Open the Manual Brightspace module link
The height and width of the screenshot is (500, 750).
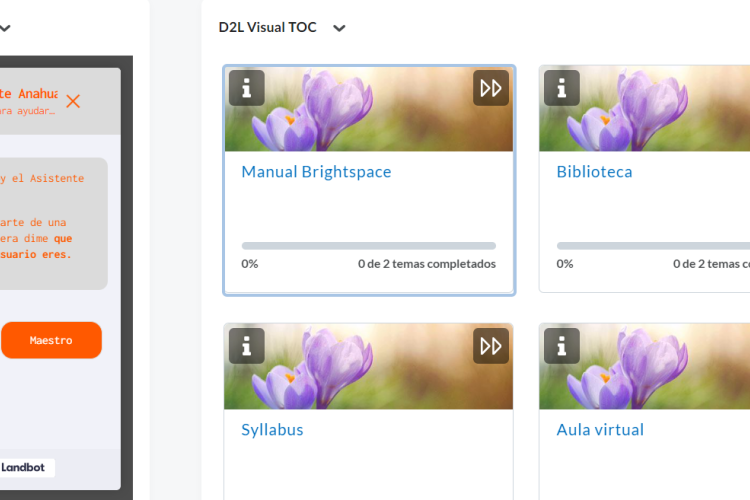316,172
